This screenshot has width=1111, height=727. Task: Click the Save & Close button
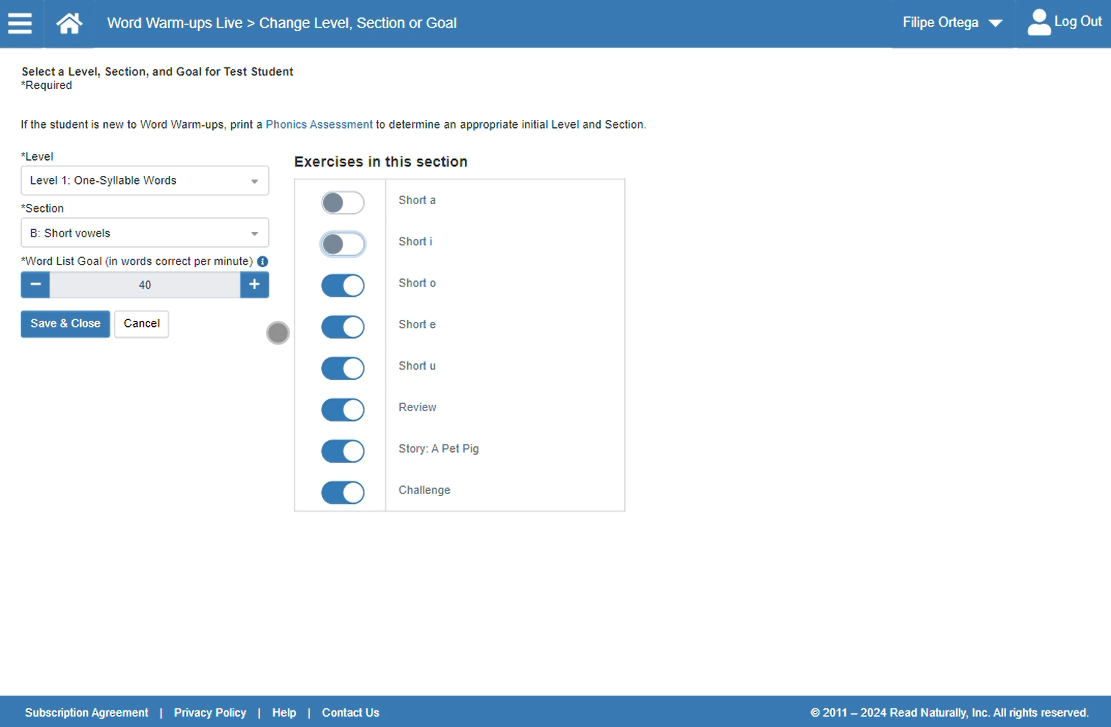point(65,324)
